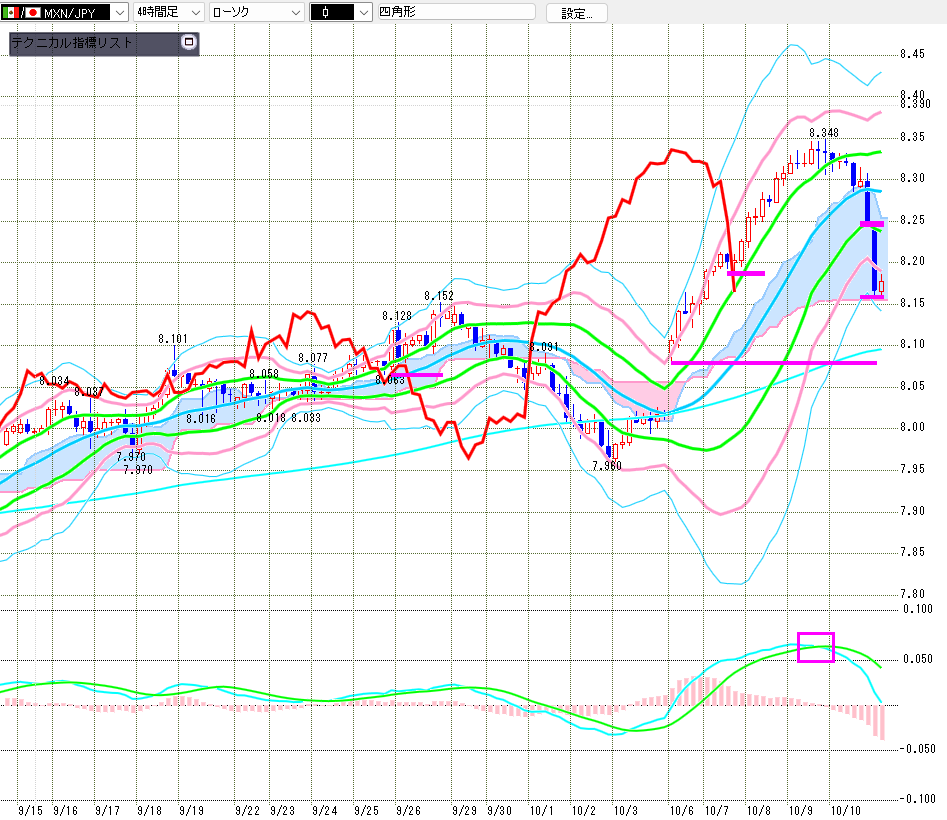The image size is (947, 820).
Task: Click the 7.960 low price label
Action: (x=607, y=466)
